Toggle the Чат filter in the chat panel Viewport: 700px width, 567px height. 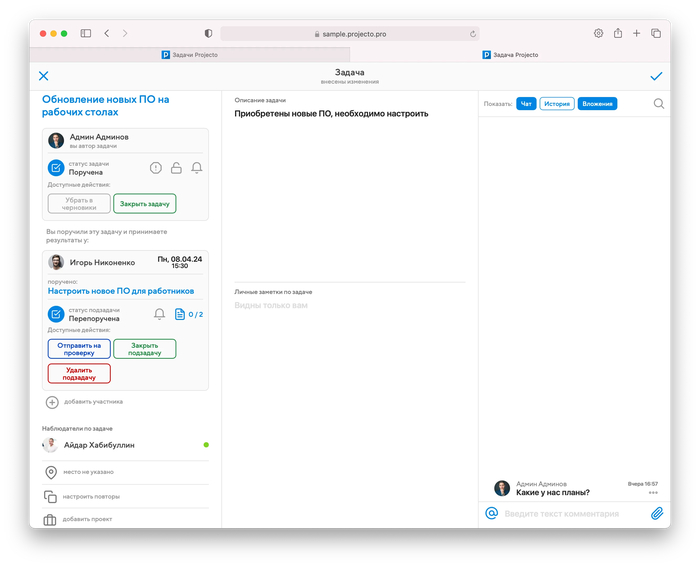526,103
